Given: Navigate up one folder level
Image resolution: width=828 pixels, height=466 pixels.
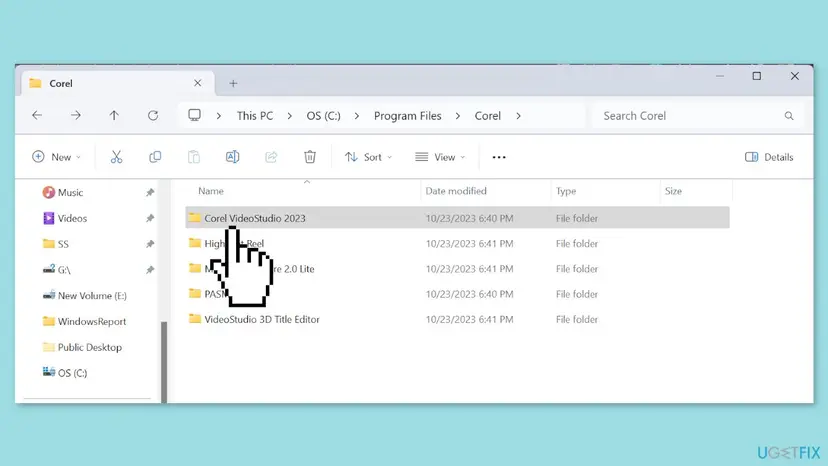Looking at the screenshot, I should point(114,115).
